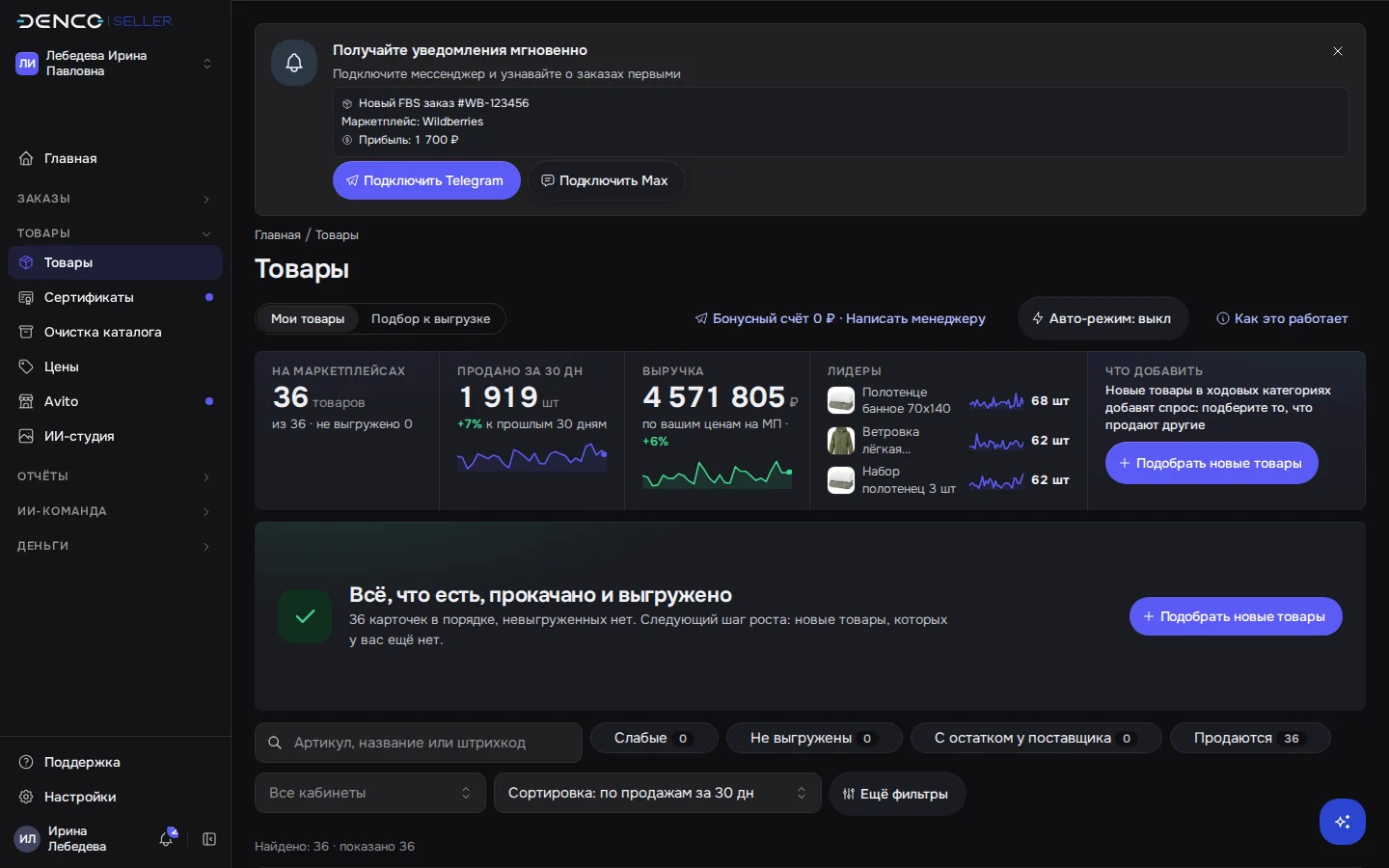Click the Avito store icon
The width and height of the screenshot is (1389, 868).
(x=26, y=401)
